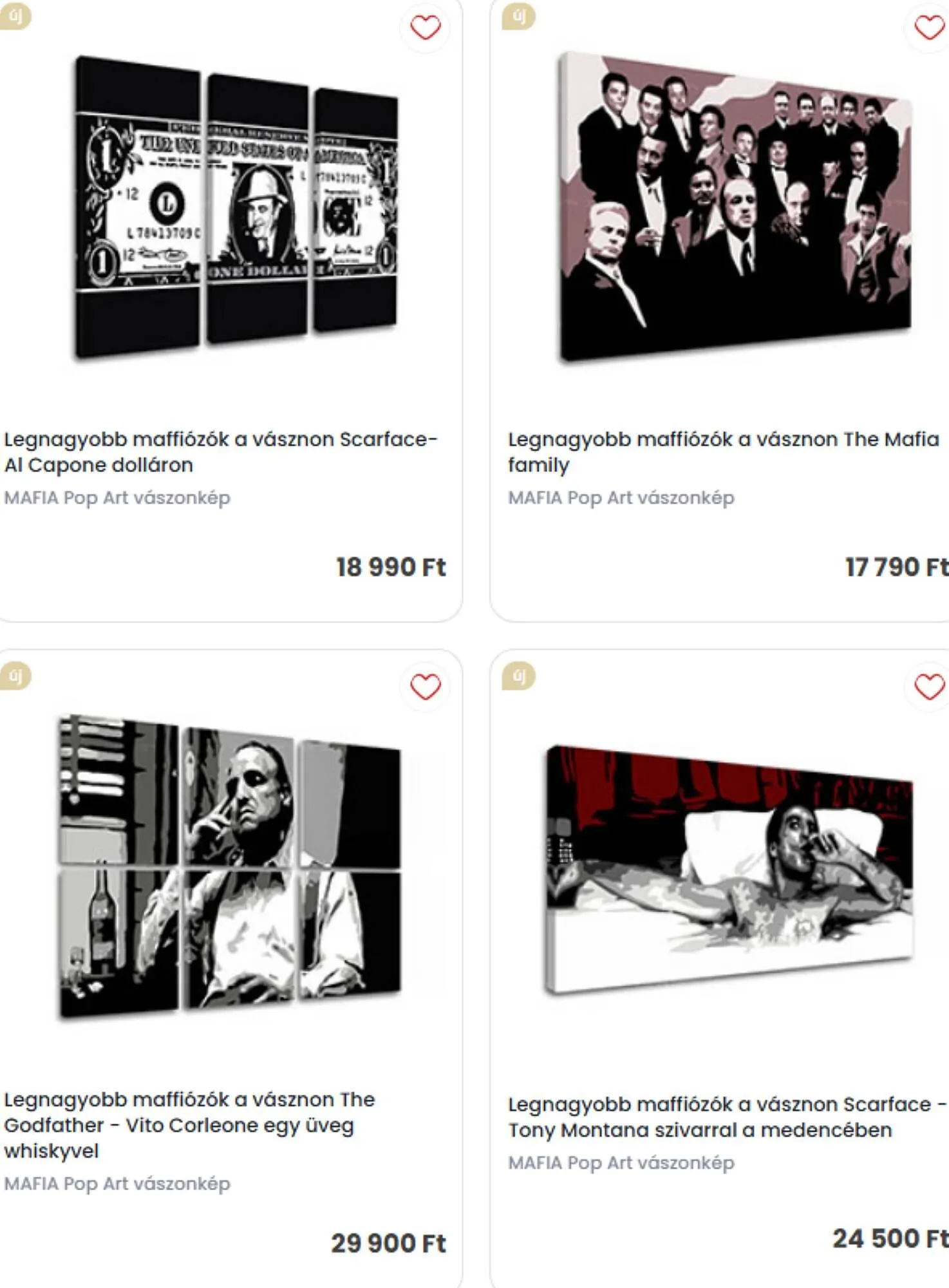Open 'Scarface- Al Capone dolláron' product title
Viewport: 949px width, 1288px height.
[x=220, y=452]
